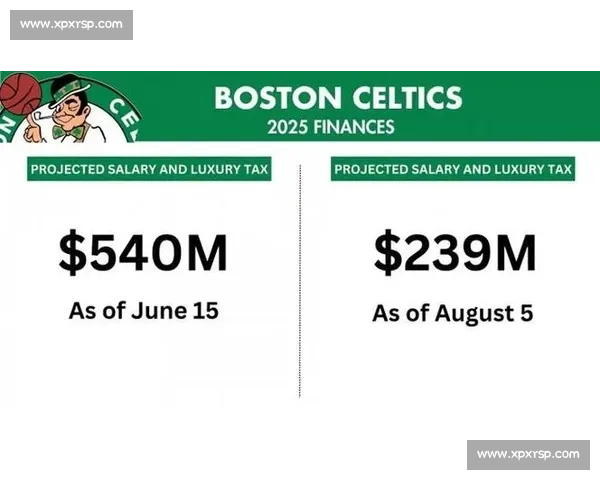The image size is (600, 480).
Task: Click the spinning basketball in the logo
Action: [x=20, y=93]
